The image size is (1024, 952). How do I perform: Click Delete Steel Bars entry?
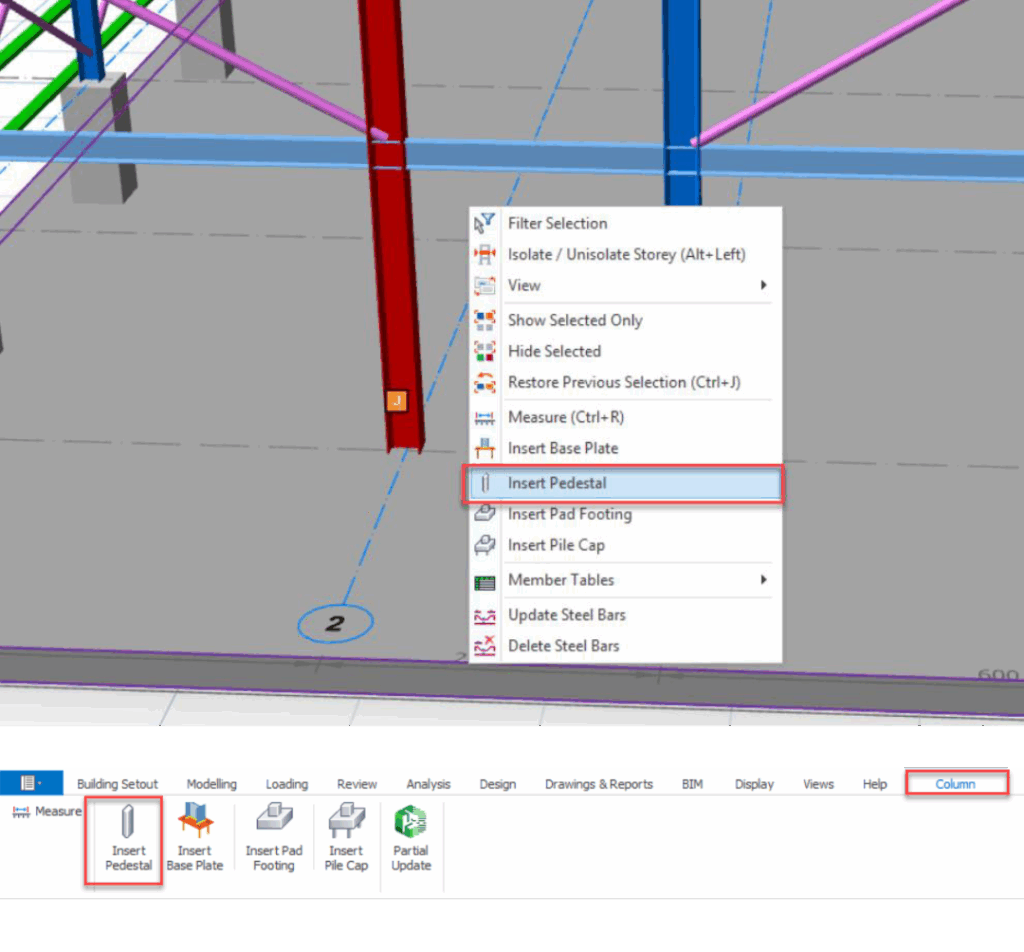563,646
